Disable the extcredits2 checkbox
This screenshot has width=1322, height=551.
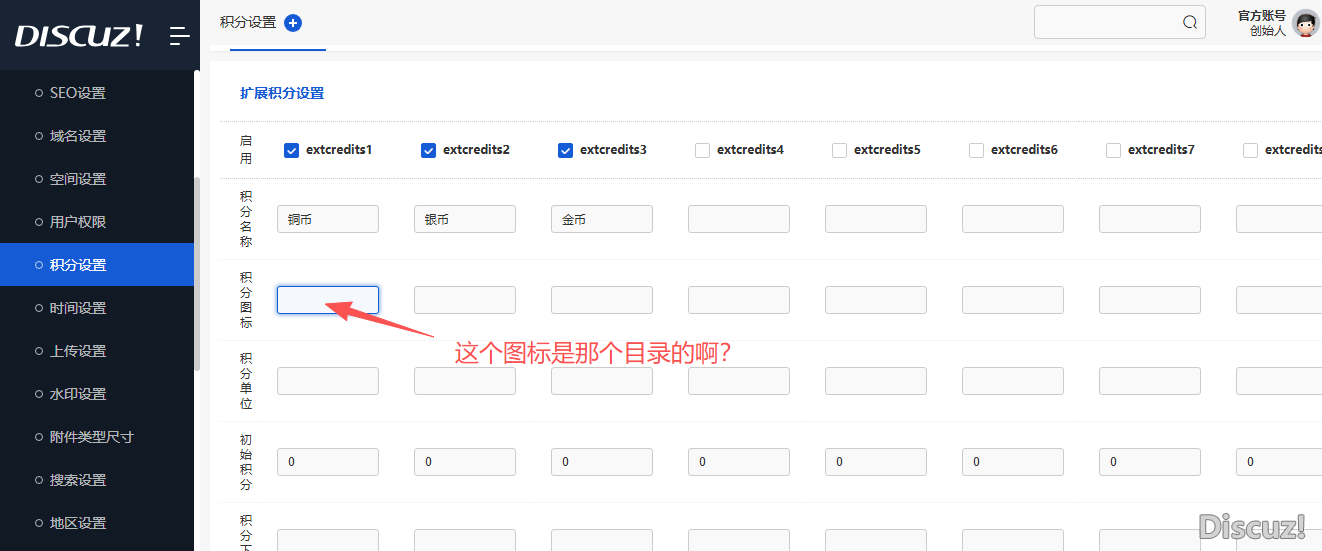click(x=429, y=150)
